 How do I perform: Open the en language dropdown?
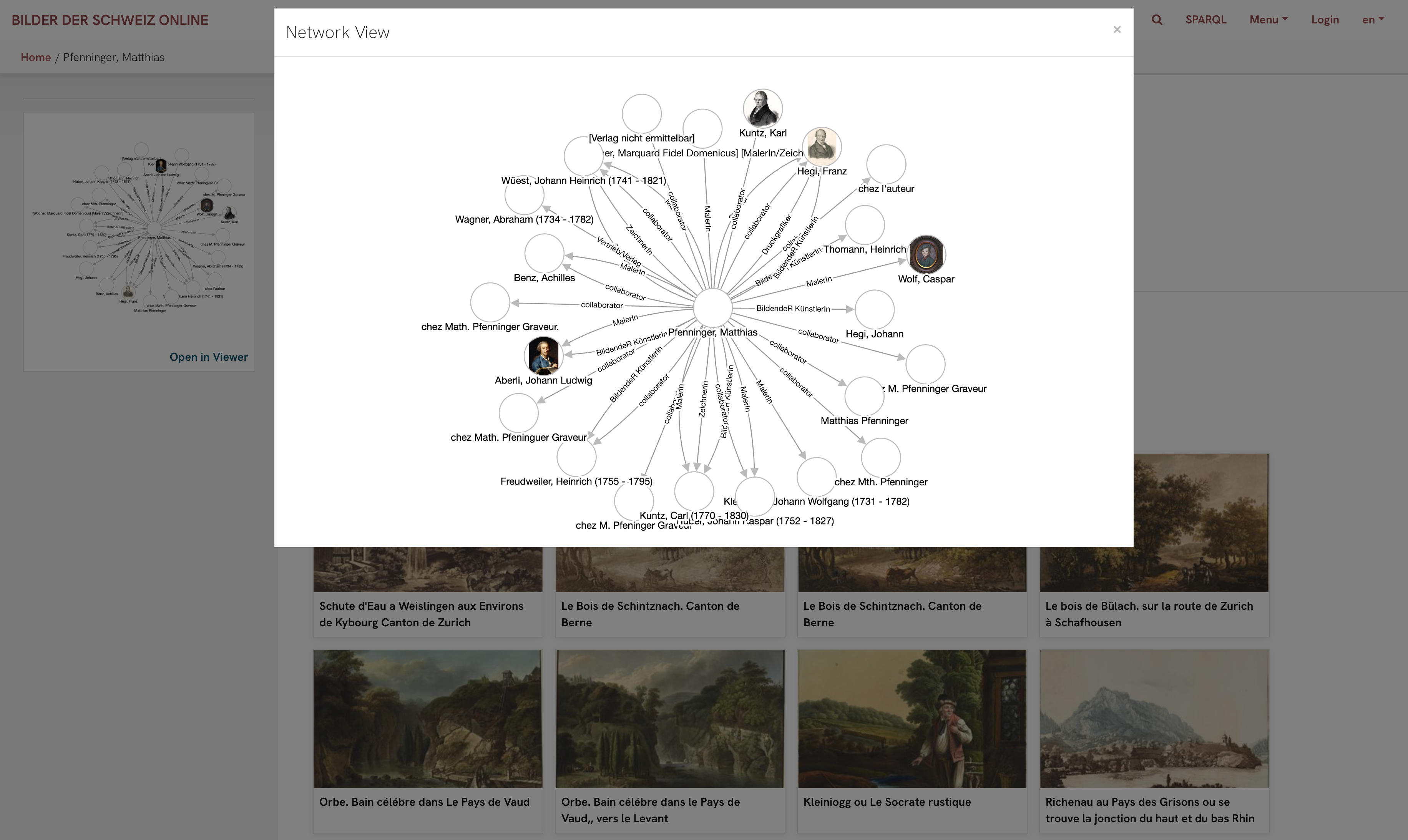pyautogui.click(x=1372, y=20)
